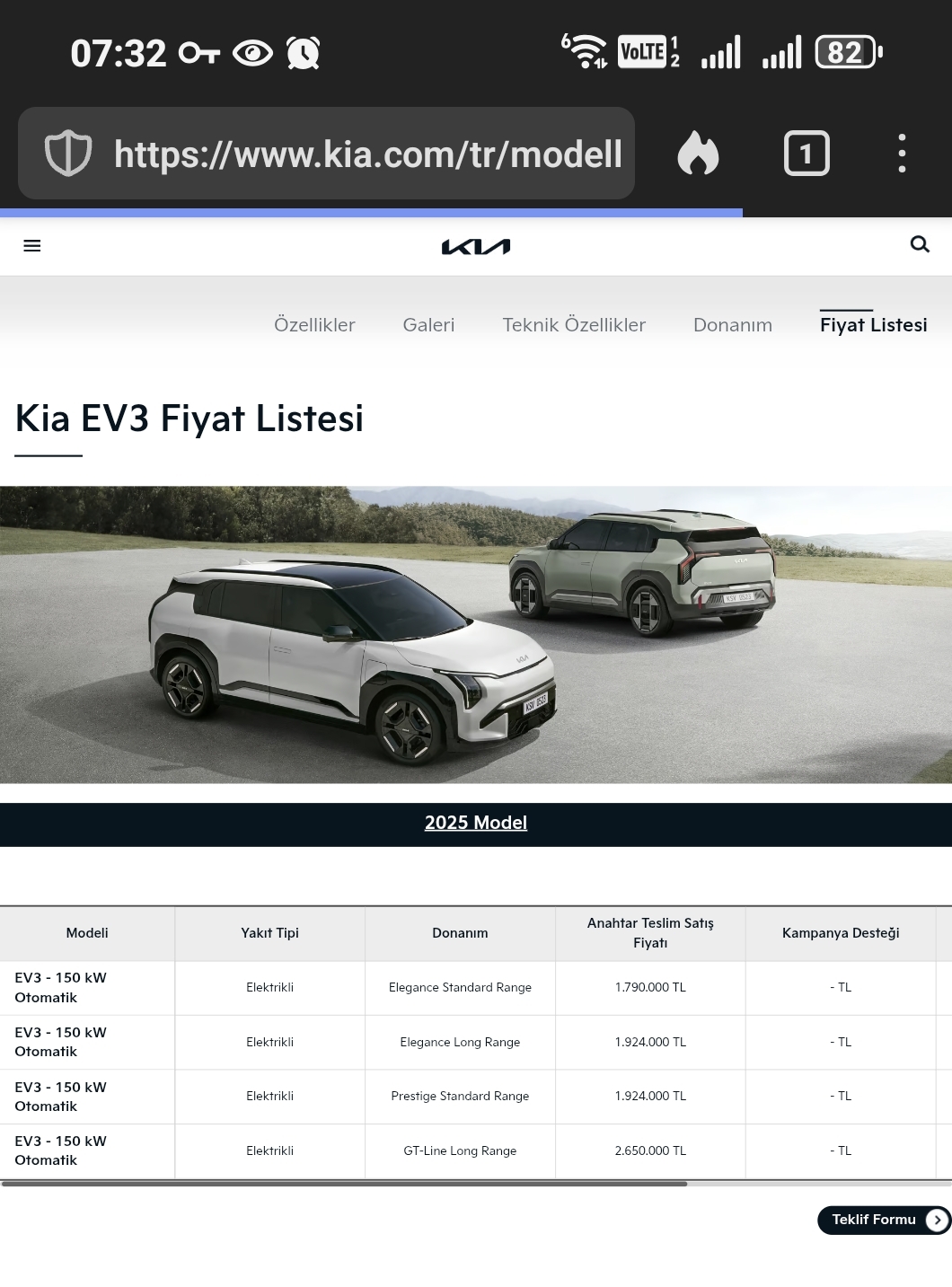The height and width of the screenshot is (1287, 952).
Task: Tap the EV3 cars banner image
Action: pyautogui.click(x=476, y=635)
